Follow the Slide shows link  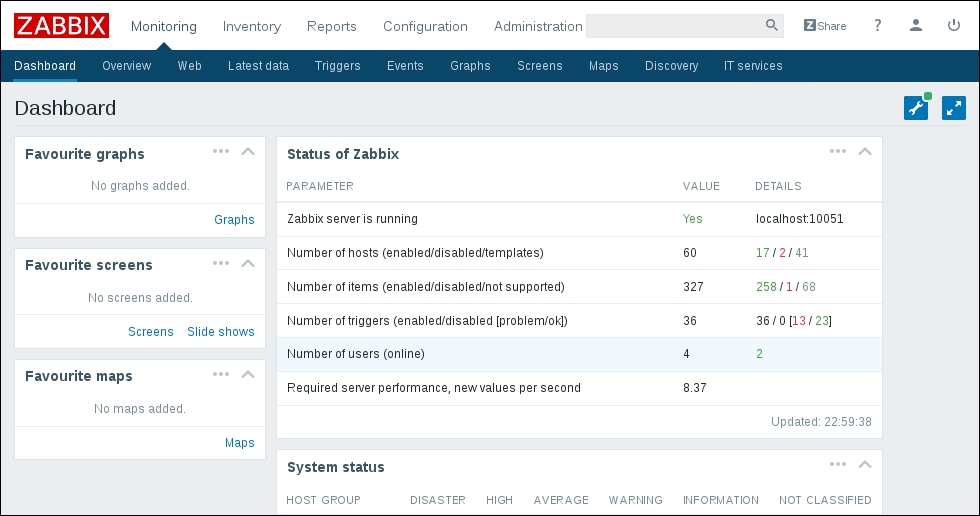point(221,331)
